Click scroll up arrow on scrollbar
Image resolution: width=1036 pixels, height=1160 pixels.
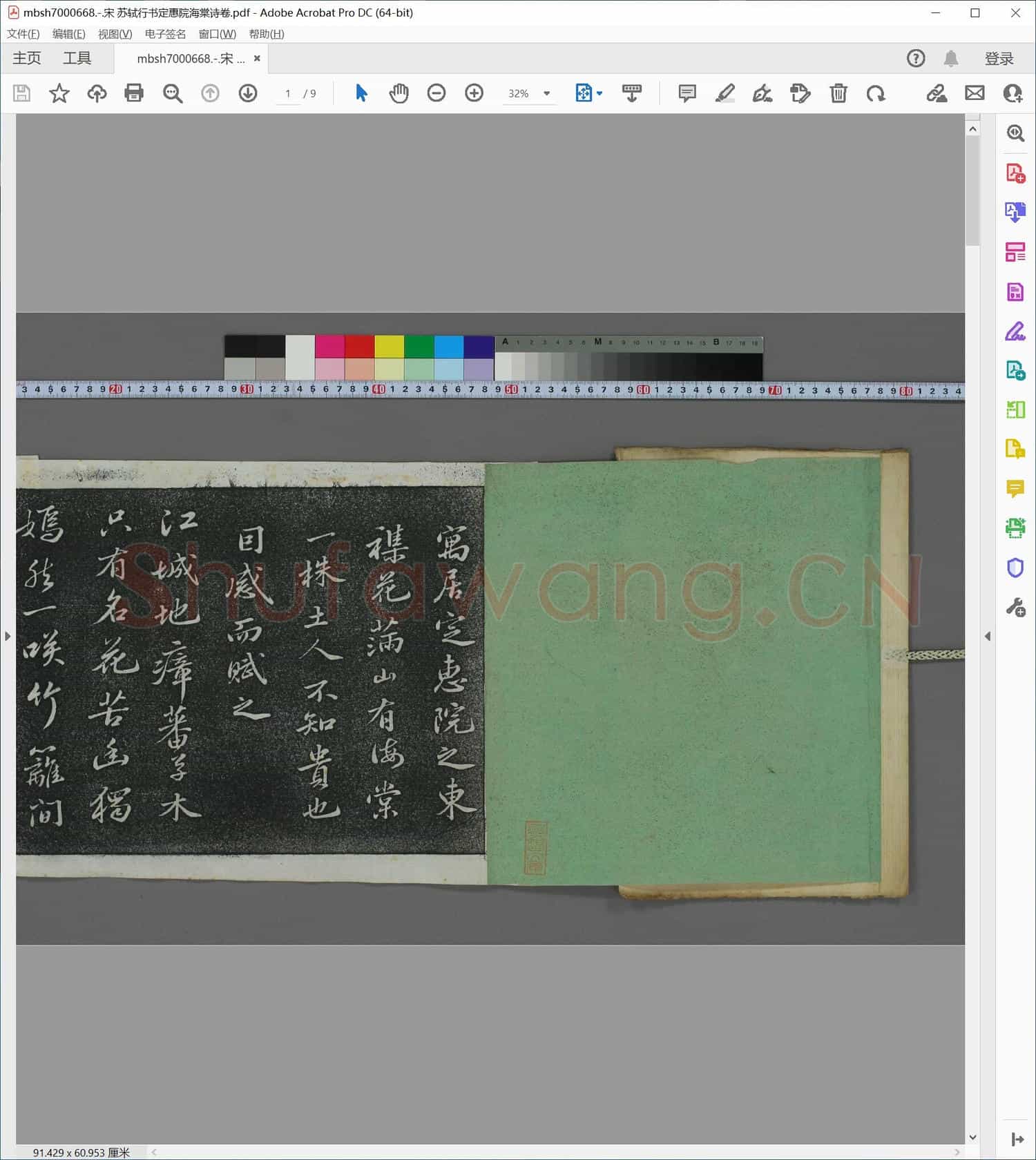(972, 129)
